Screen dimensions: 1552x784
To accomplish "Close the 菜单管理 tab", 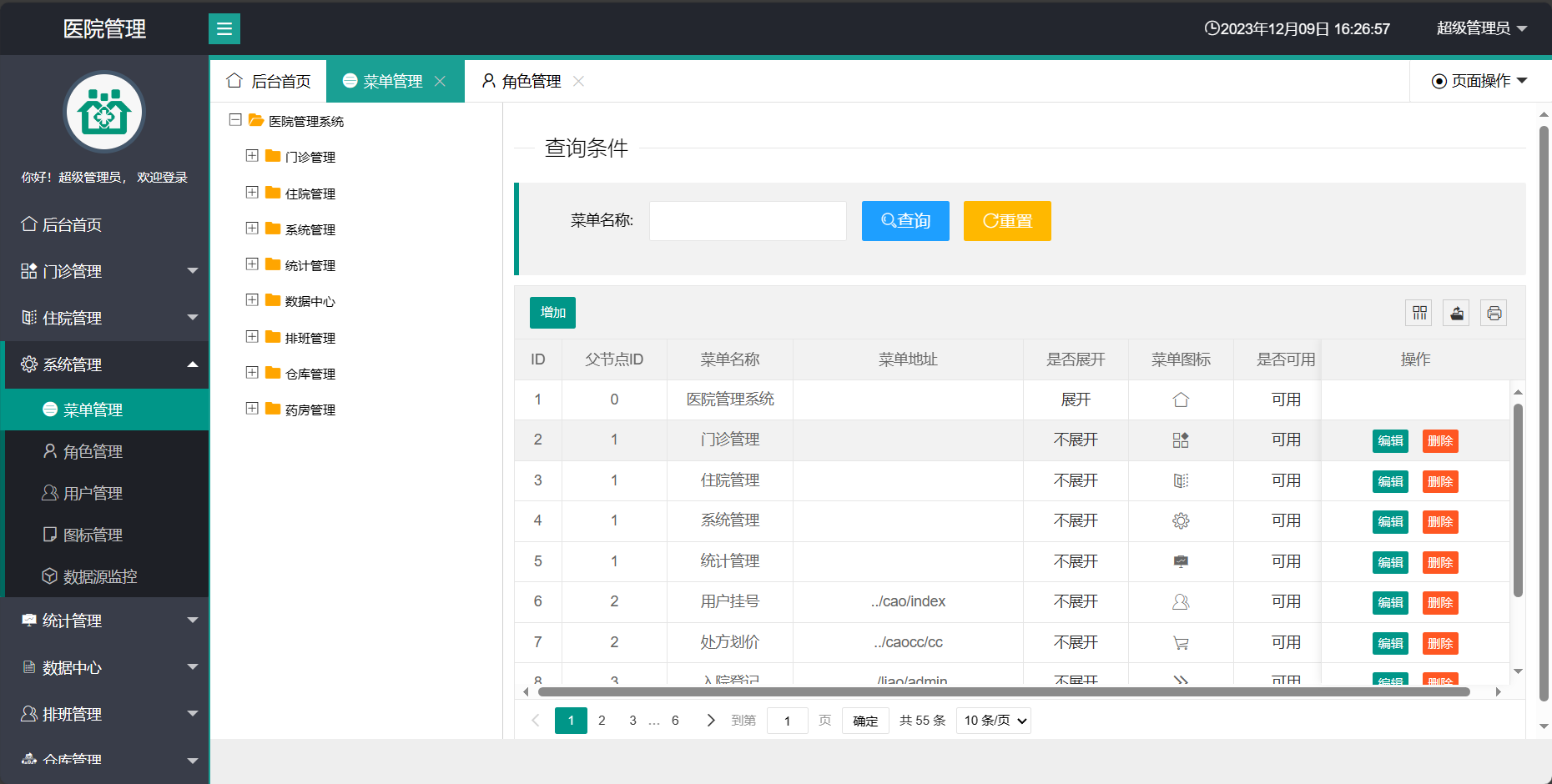I will point(440,81).
